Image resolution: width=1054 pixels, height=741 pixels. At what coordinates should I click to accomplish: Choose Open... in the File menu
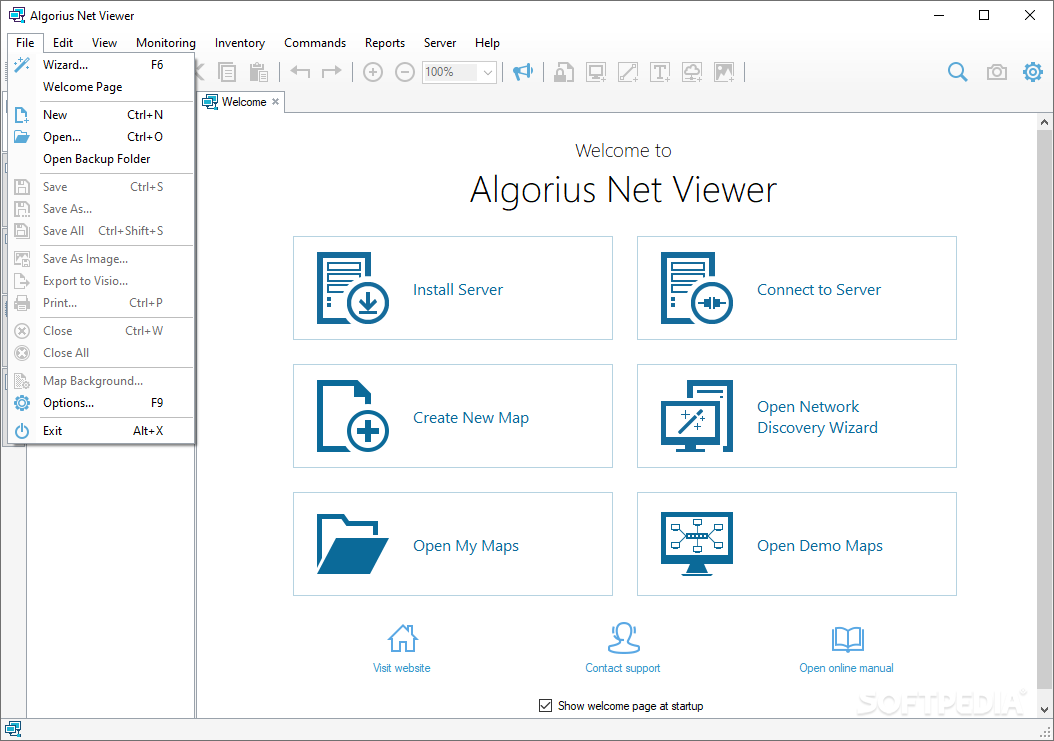102,136
